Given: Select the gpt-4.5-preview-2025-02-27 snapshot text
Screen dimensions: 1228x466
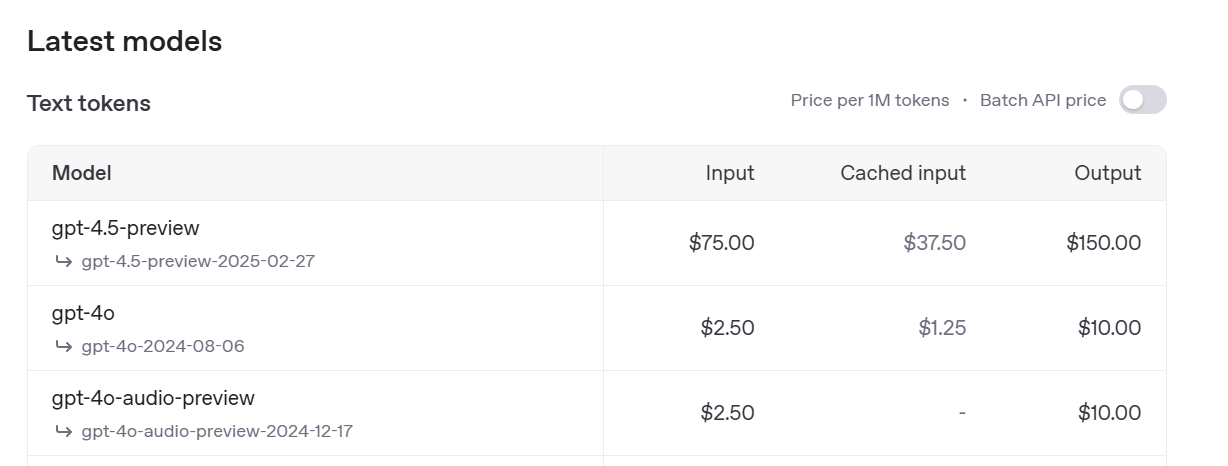Looking at the screenshot, I should coord(199,262).
